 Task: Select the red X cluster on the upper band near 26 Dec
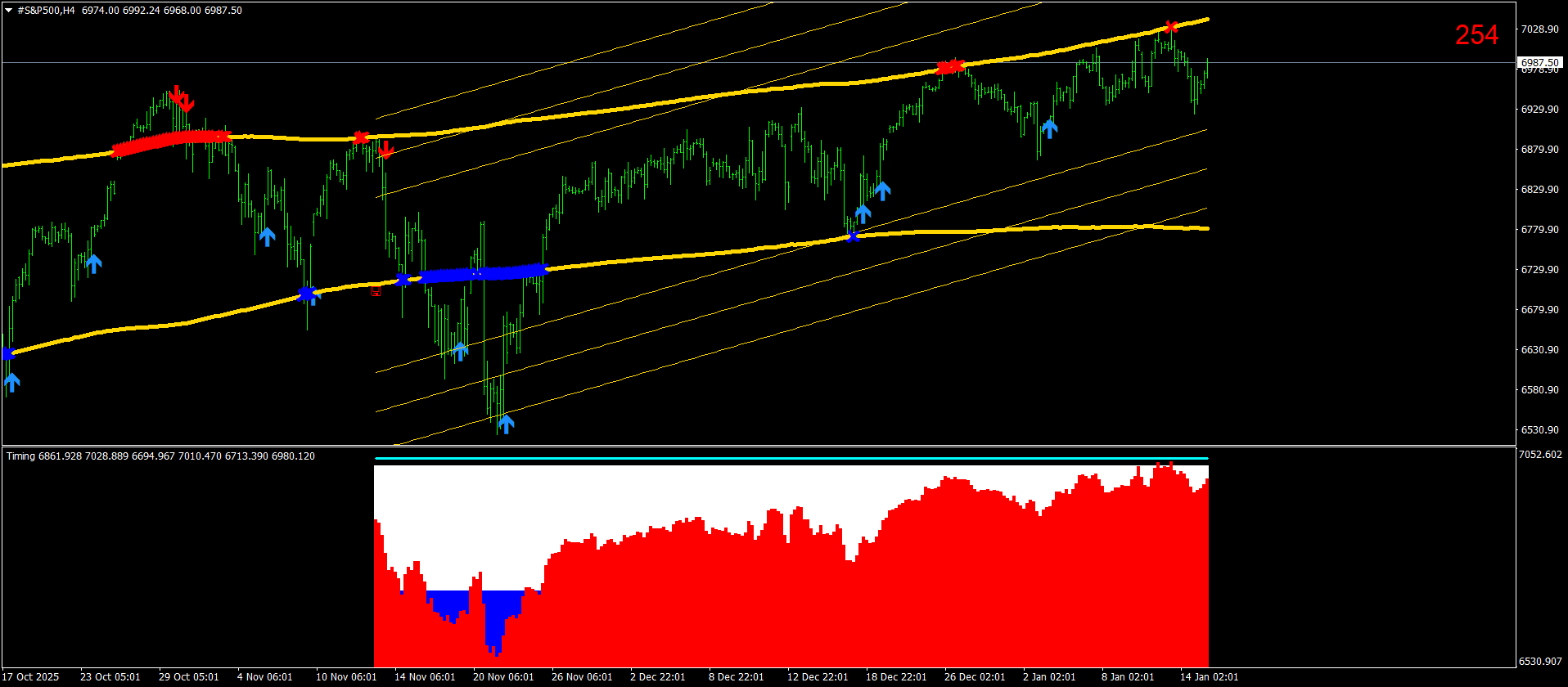[951, 66]
